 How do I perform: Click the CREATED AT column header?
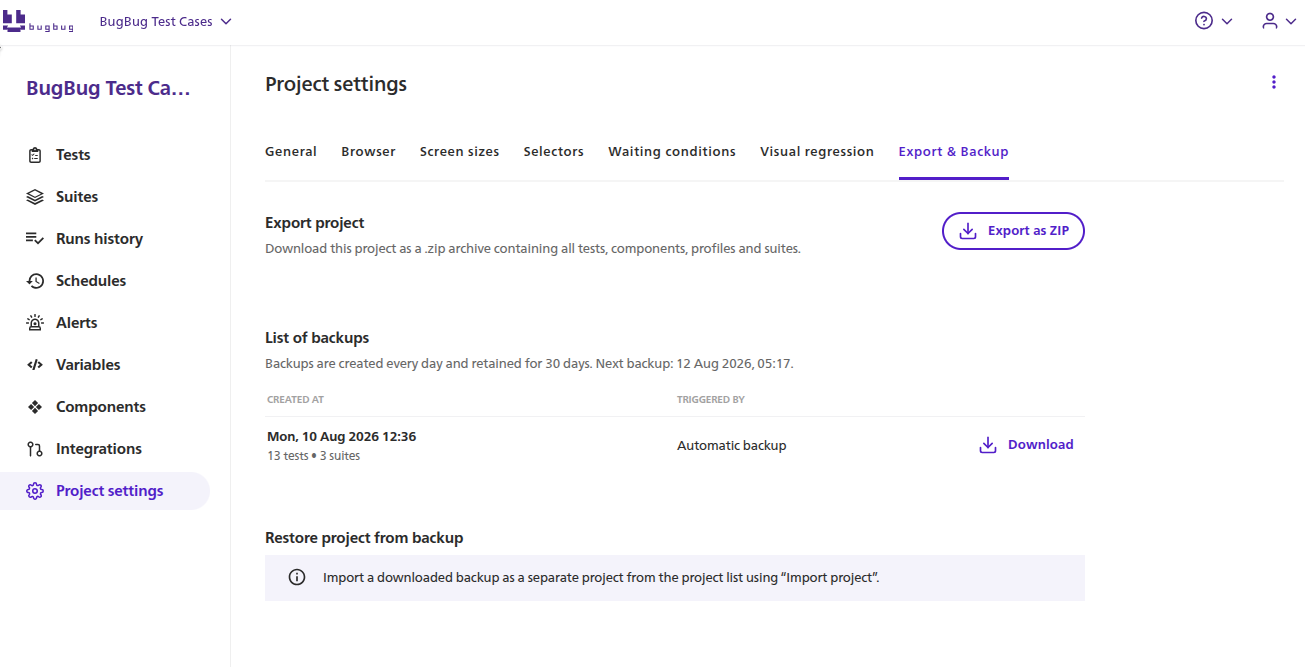[x=295, y=400]
